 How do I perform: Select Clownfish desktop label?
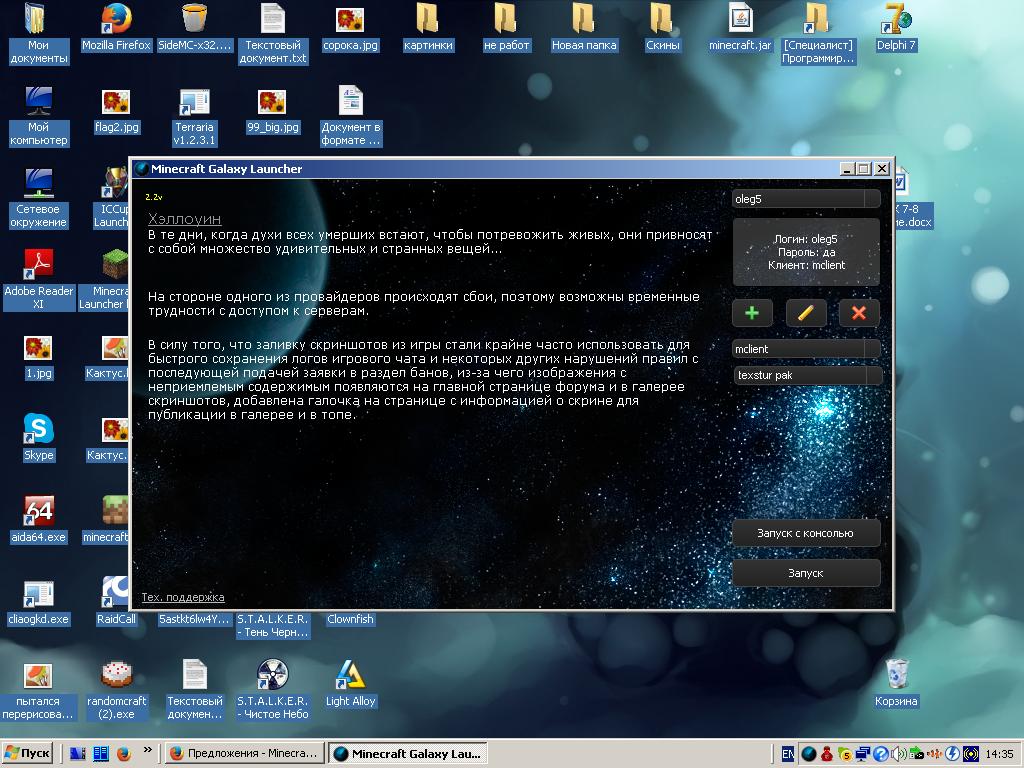pos(350,619)
